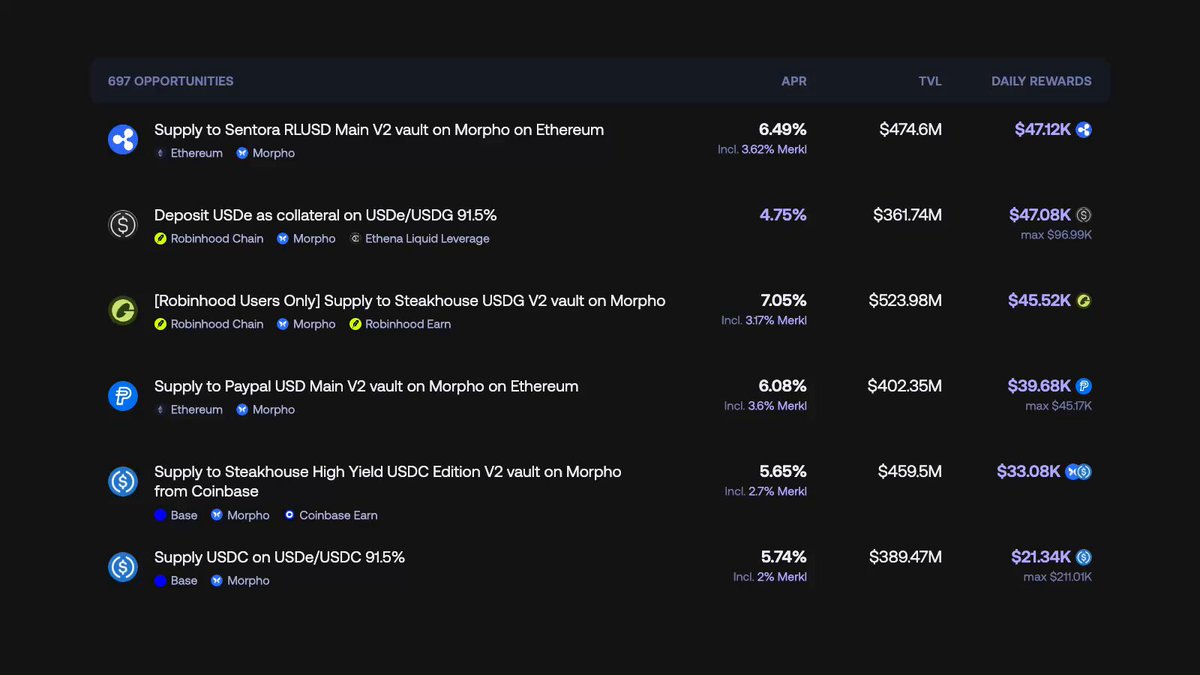This screenshot has height=675, width=1200.
Task: Click the reward token icon beside $47.08K
Action: pos(1083,215)
